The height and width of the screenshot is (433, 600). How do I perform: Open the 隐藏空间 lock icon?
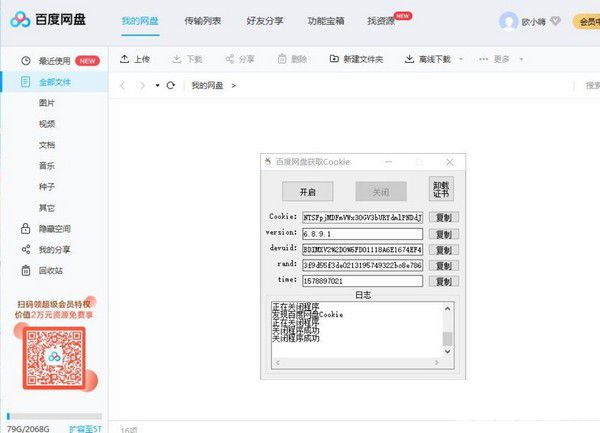tap(25, 228)
